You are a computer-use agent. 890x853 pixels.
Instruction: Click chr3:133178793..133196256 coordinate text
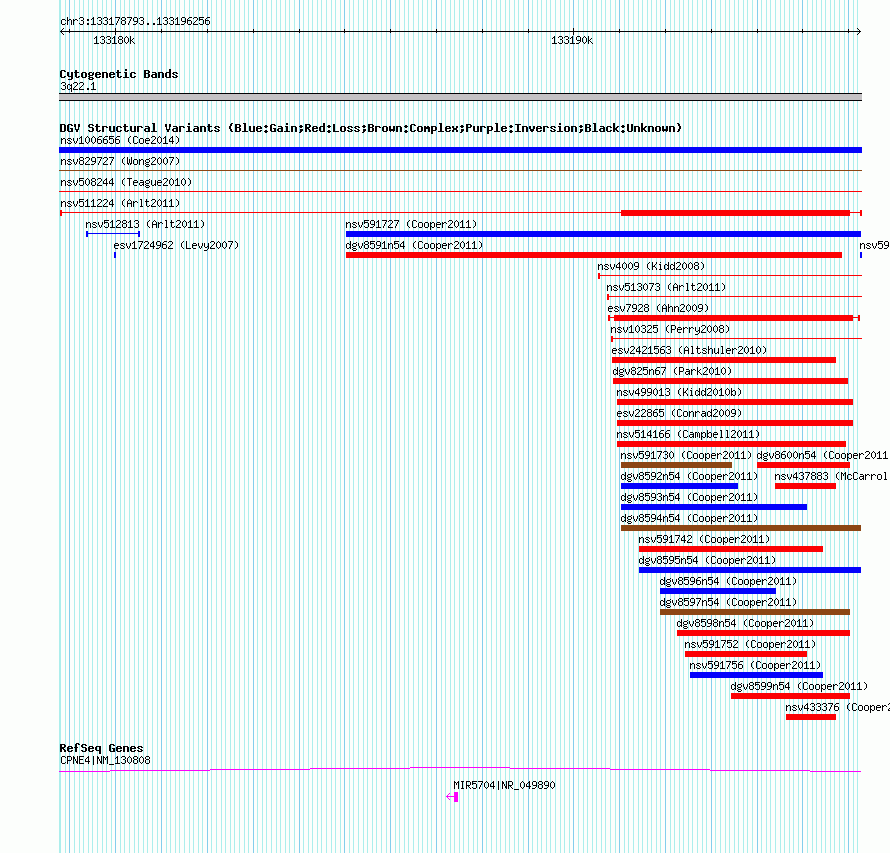coord(135,22)
